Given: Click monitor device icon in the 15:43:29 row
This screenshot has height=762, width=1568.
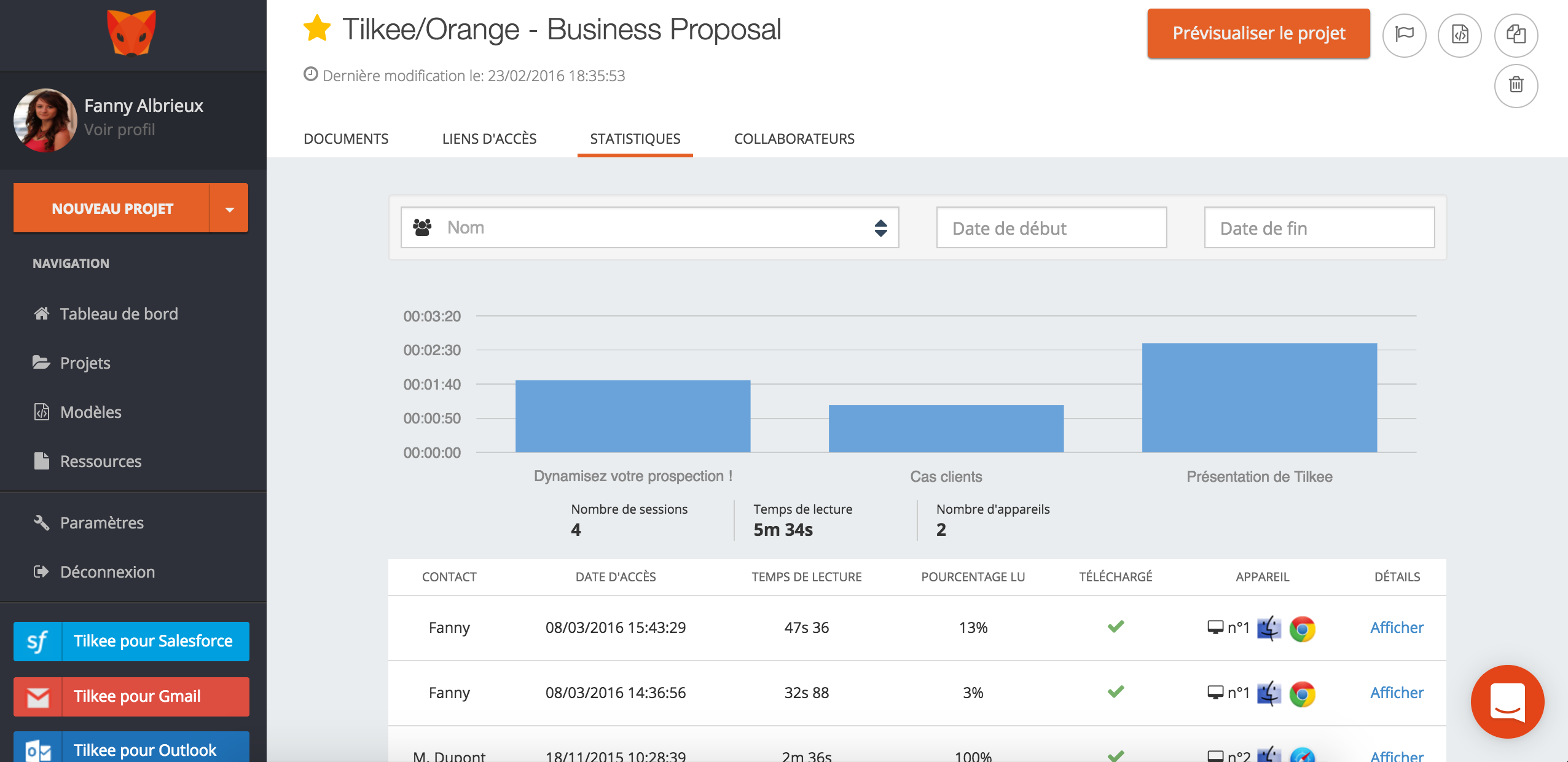Looking at the screenshot, I should [1215, 627].
